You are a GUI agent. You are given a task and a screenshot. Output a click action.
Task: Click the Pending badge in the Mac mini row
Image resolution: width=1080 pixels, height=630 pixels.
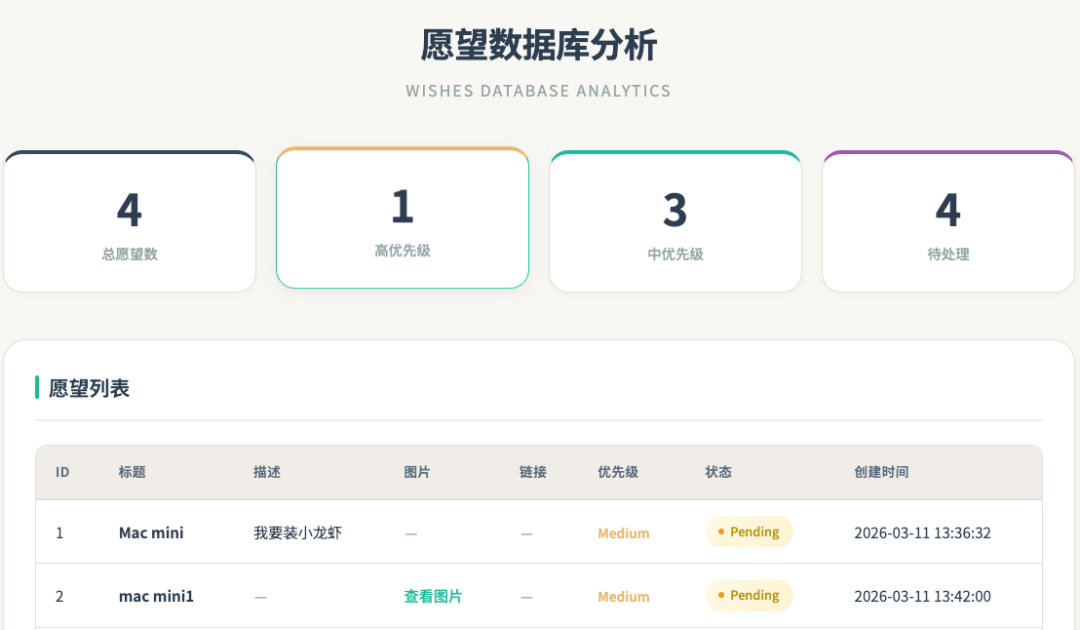[x=749, y=532]
